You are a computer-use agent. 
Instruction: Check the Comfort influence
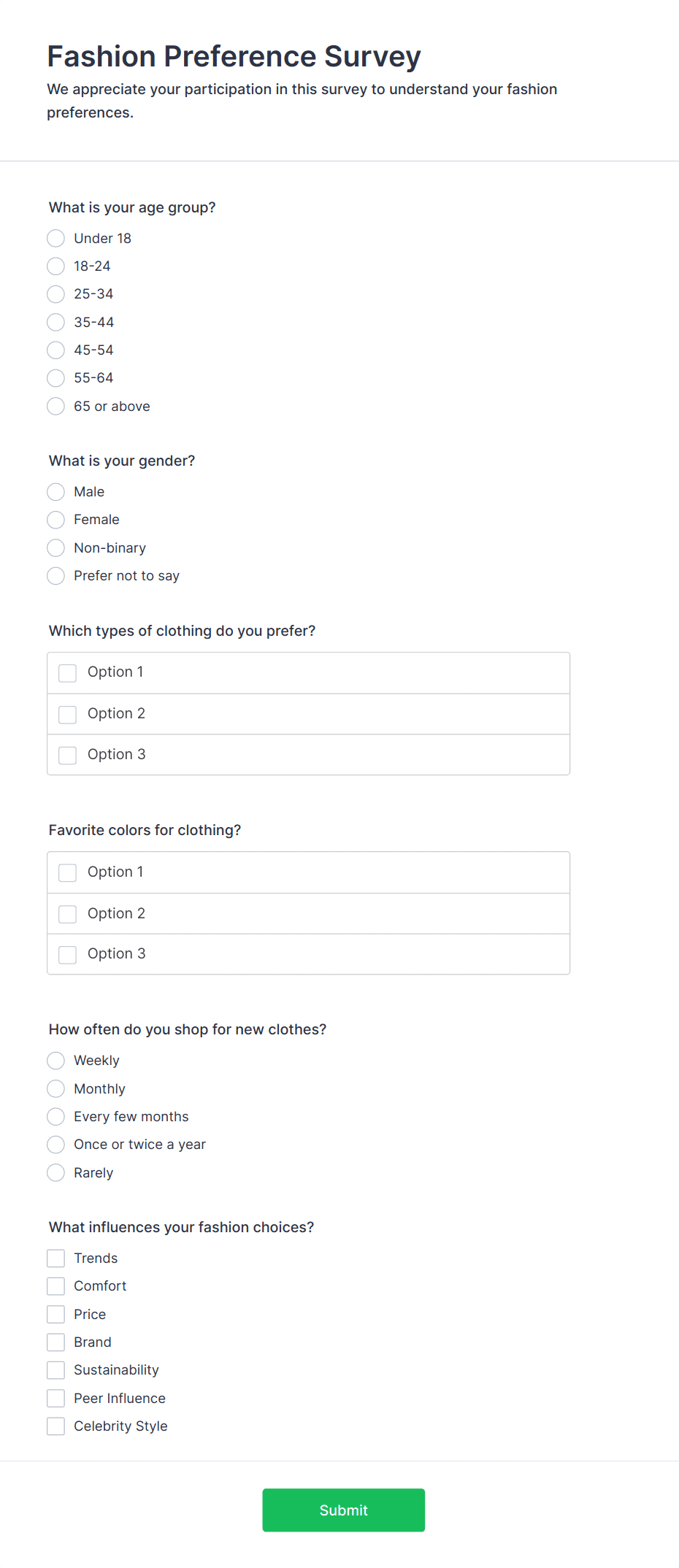tap(56, 1286)
